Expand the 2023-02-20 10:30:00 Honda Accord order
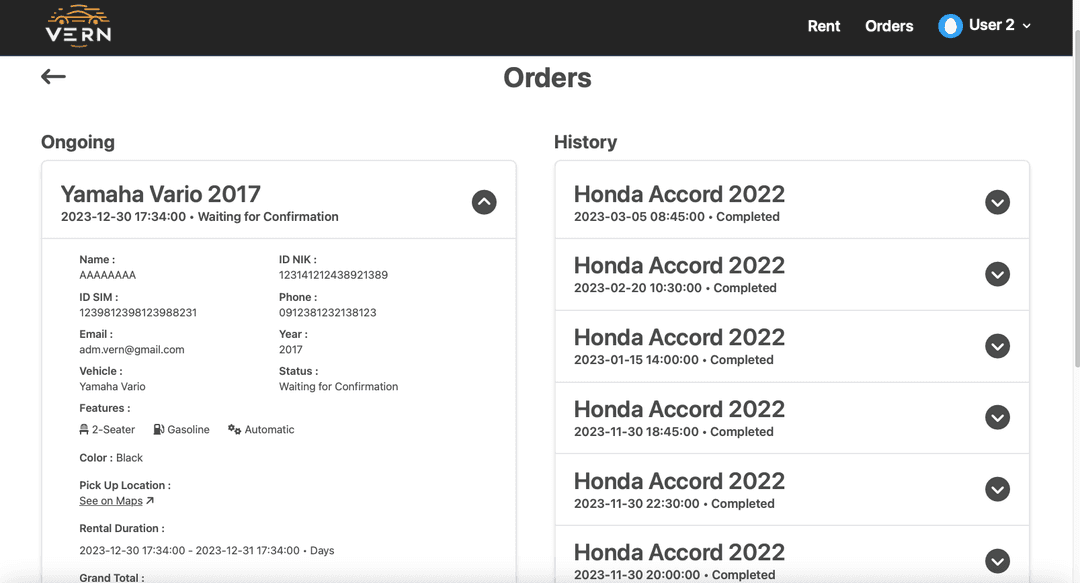Image resolution: width=1080 pixels, height=583 pixels. tap(997, 274)
